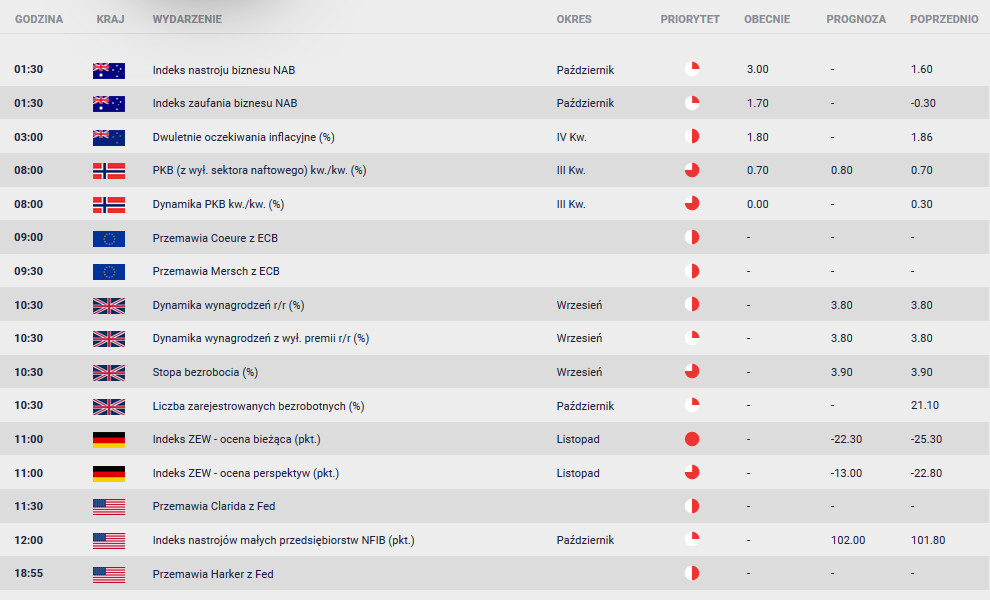This screenshot has height=600, width=990.
Task: Click forecast value 0.80 in Norway PKB row
Action: click(842, 171)
